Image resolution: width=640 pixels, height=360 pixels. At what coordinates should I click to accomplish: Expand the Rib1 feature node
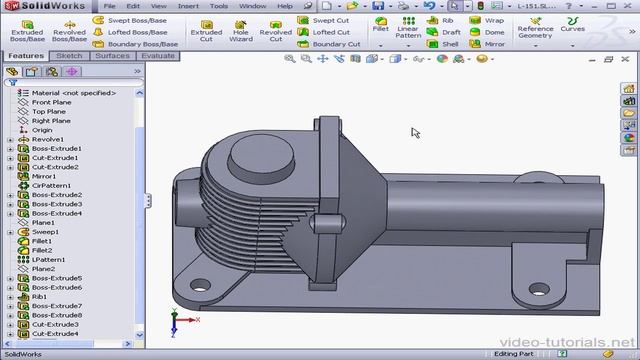click(x=10, y=297)
